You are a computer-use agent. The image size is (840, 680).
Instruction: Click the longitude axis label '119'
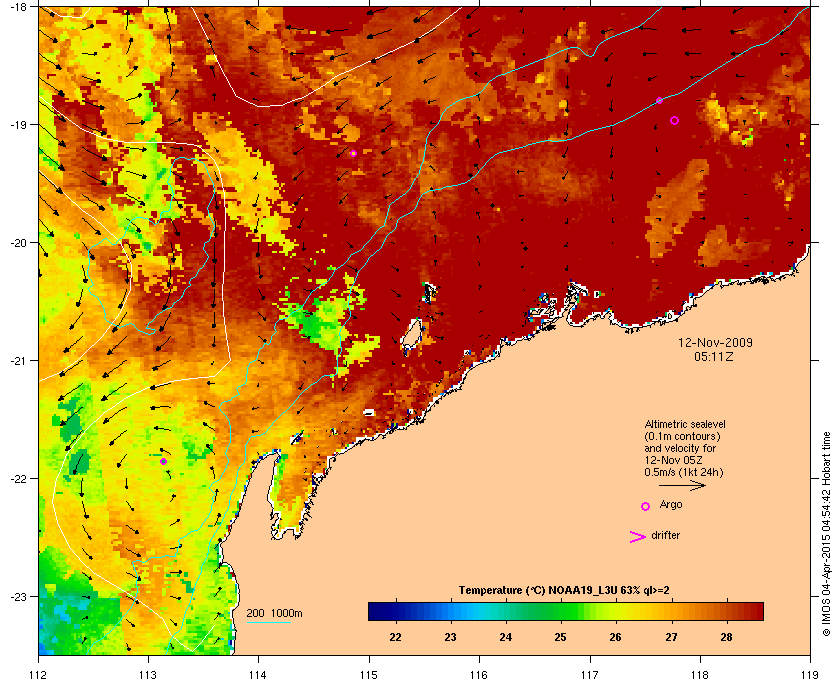[810, 675]
